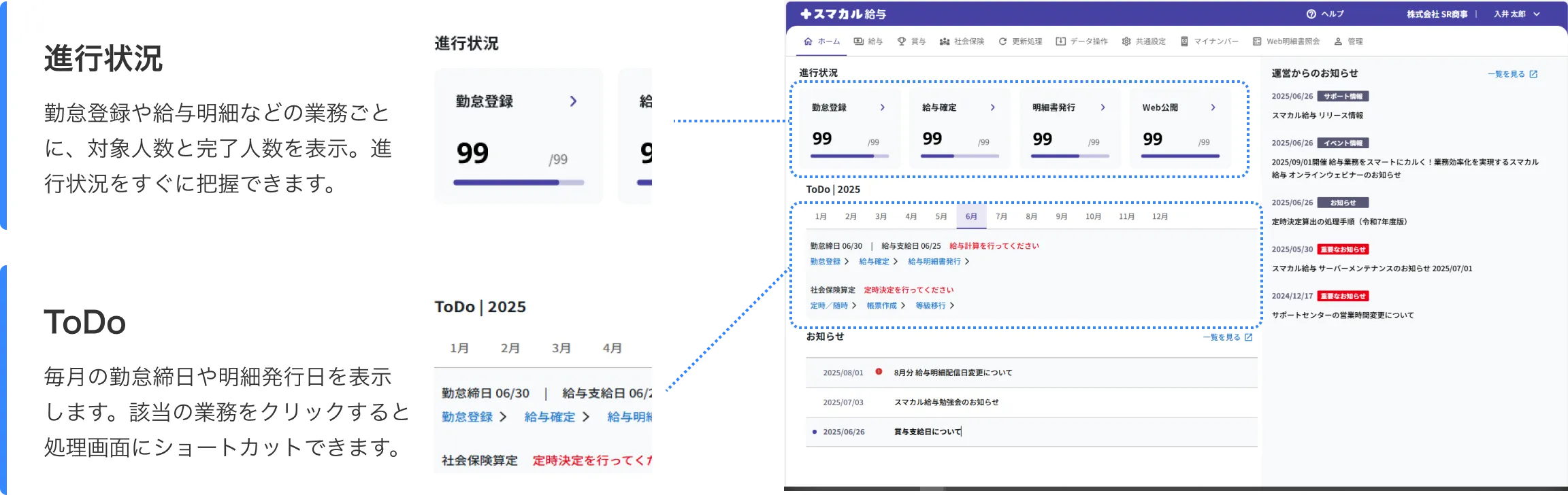Click external-link icon beside お知らせ 一覧を見る

tap(1248, 337)
